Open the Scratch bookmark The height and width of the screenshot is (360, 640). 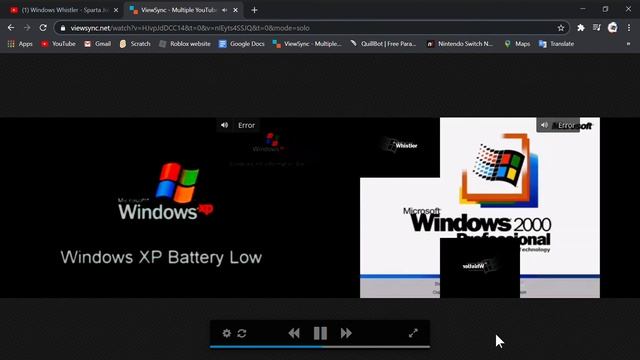coord(135,44)
